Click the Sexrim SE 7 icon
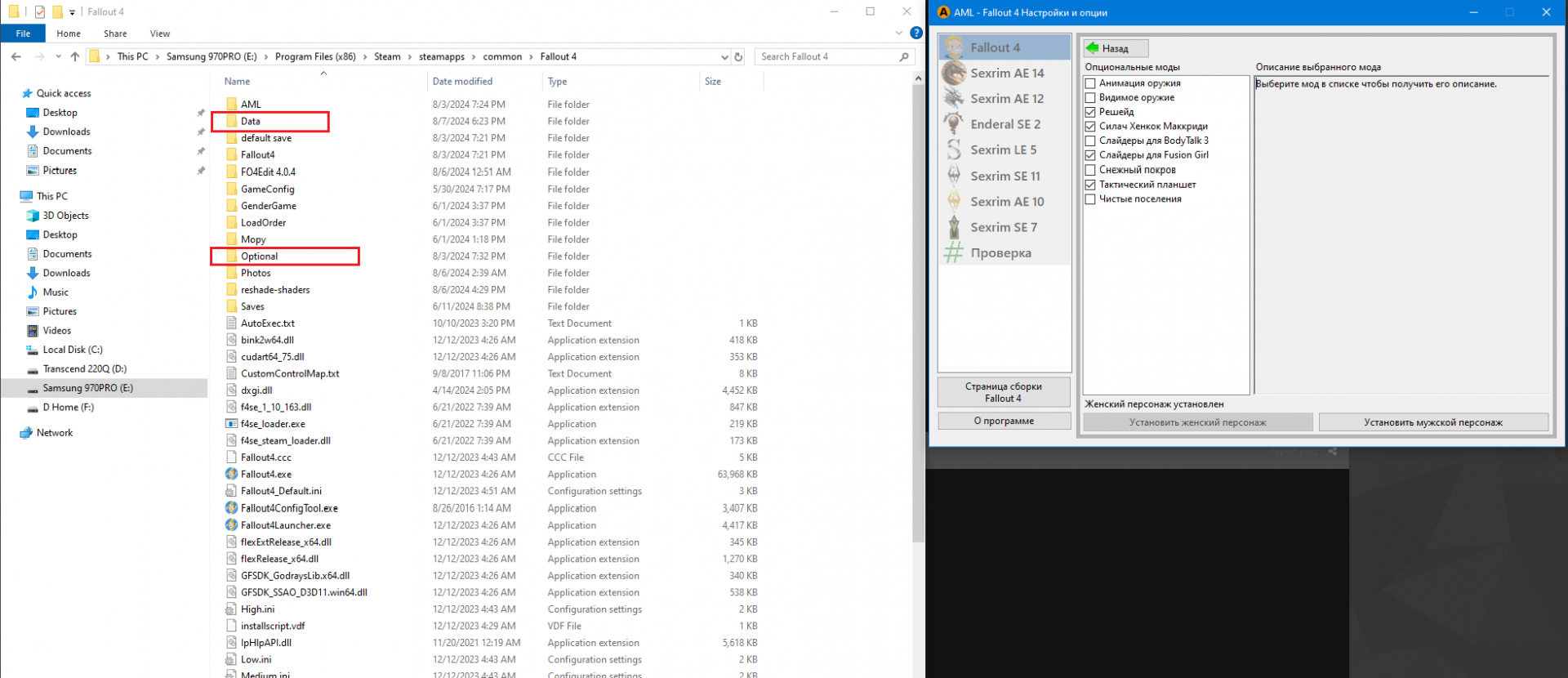 pos(954,227)
